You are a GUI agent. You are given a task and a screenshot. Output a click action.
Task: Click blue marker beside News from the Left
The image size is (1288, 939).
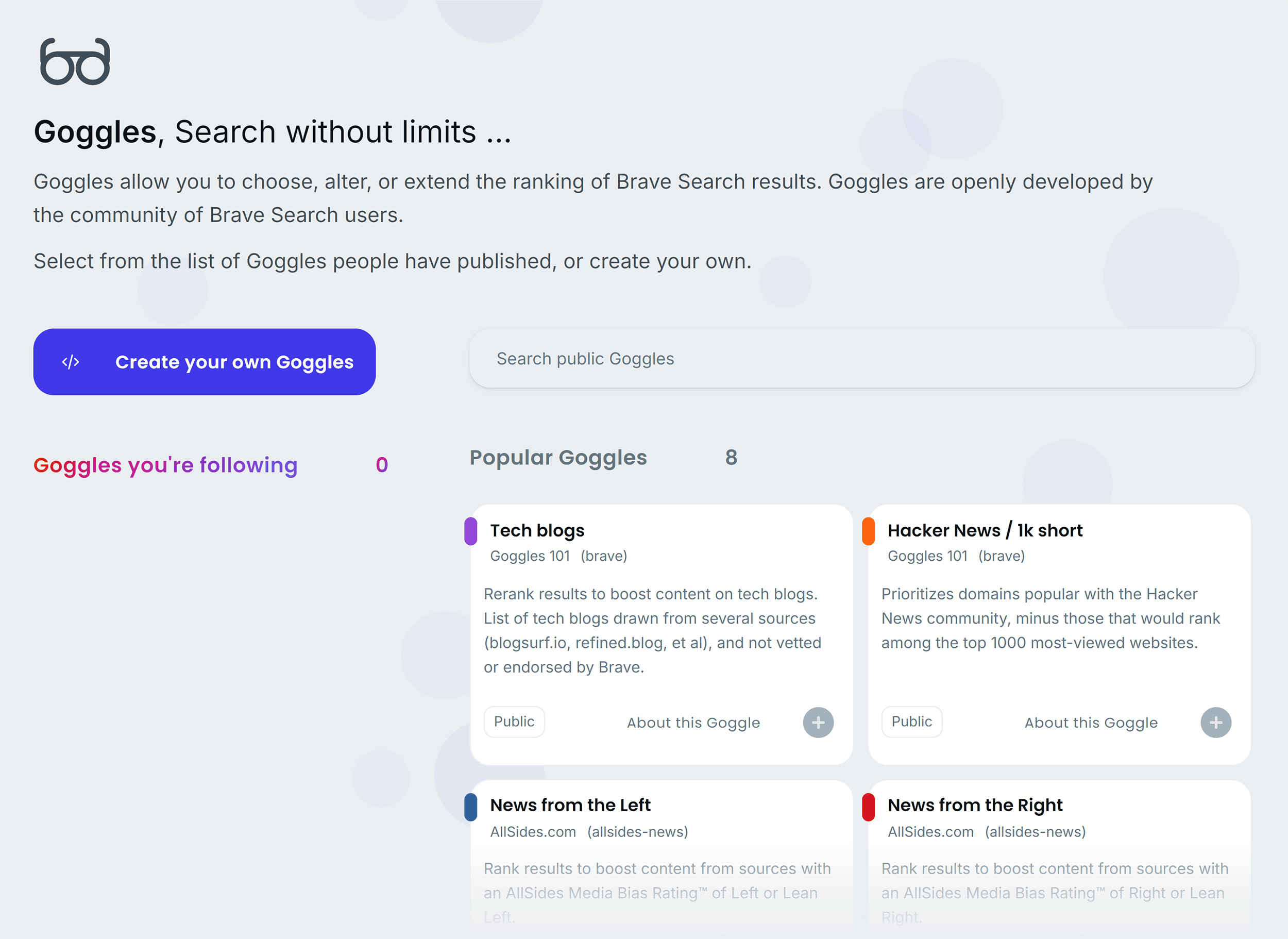point(470,807)
